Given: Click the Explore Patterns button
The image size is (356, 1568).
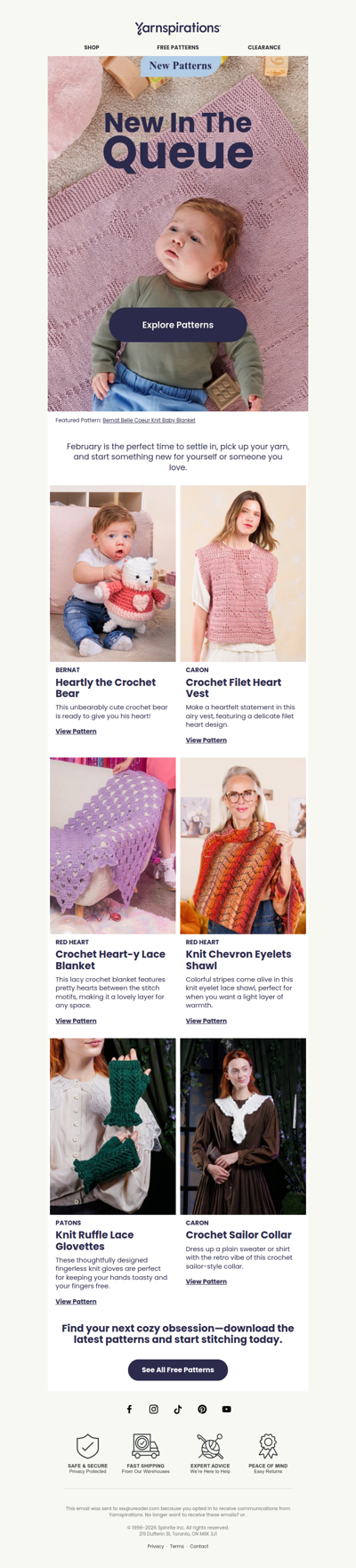Looking at the screenshot, I should pyautogui.click(x=178, y=325).
